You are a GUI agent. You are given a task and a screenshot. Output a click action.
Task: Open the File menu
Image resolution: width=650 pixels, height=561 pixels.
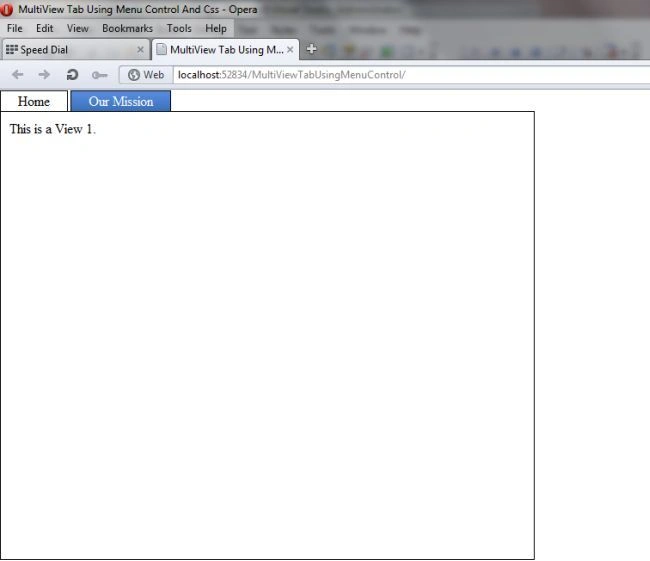click(x=15, y=28)
